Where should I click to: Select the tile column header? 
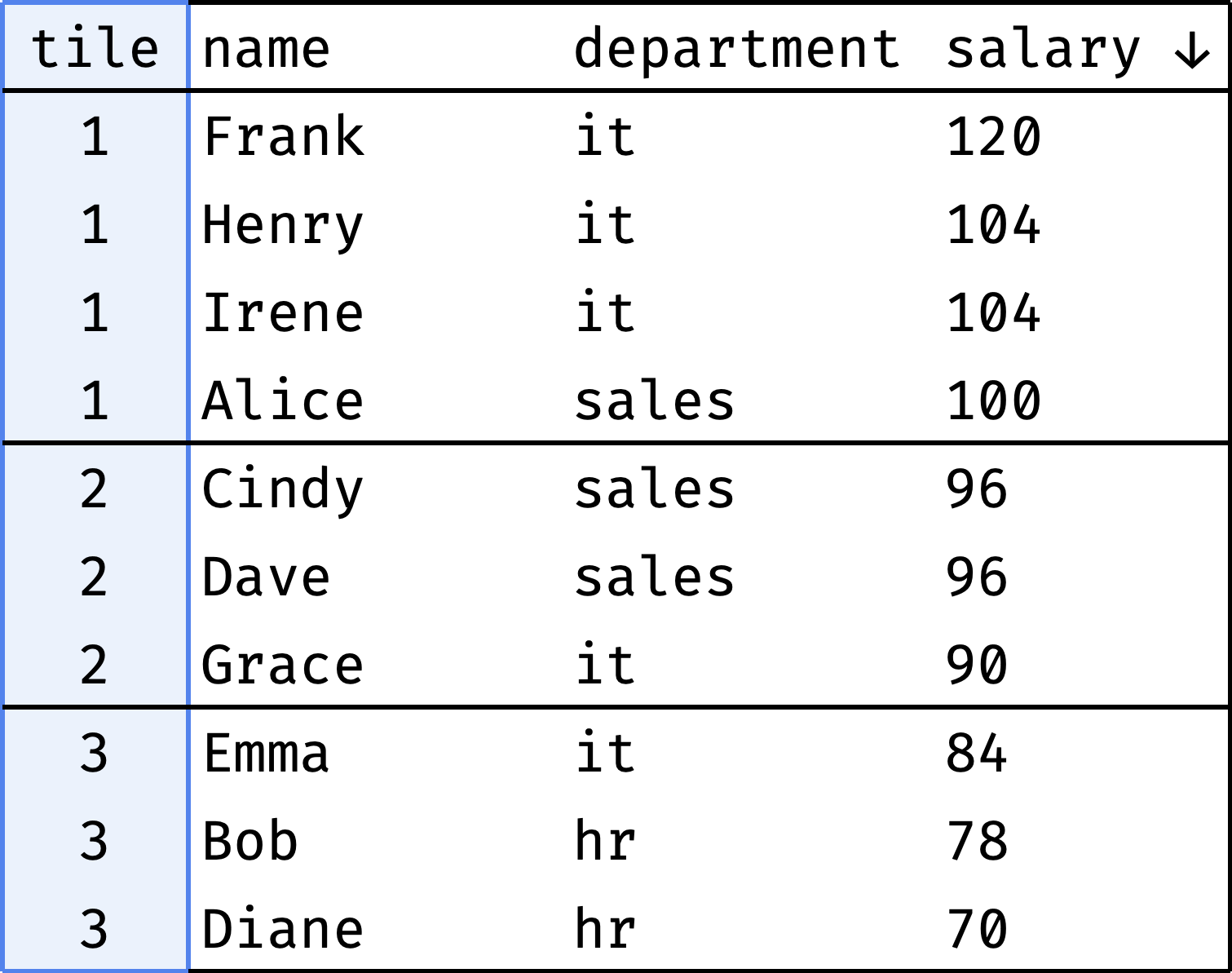click(x=95, y=48)
